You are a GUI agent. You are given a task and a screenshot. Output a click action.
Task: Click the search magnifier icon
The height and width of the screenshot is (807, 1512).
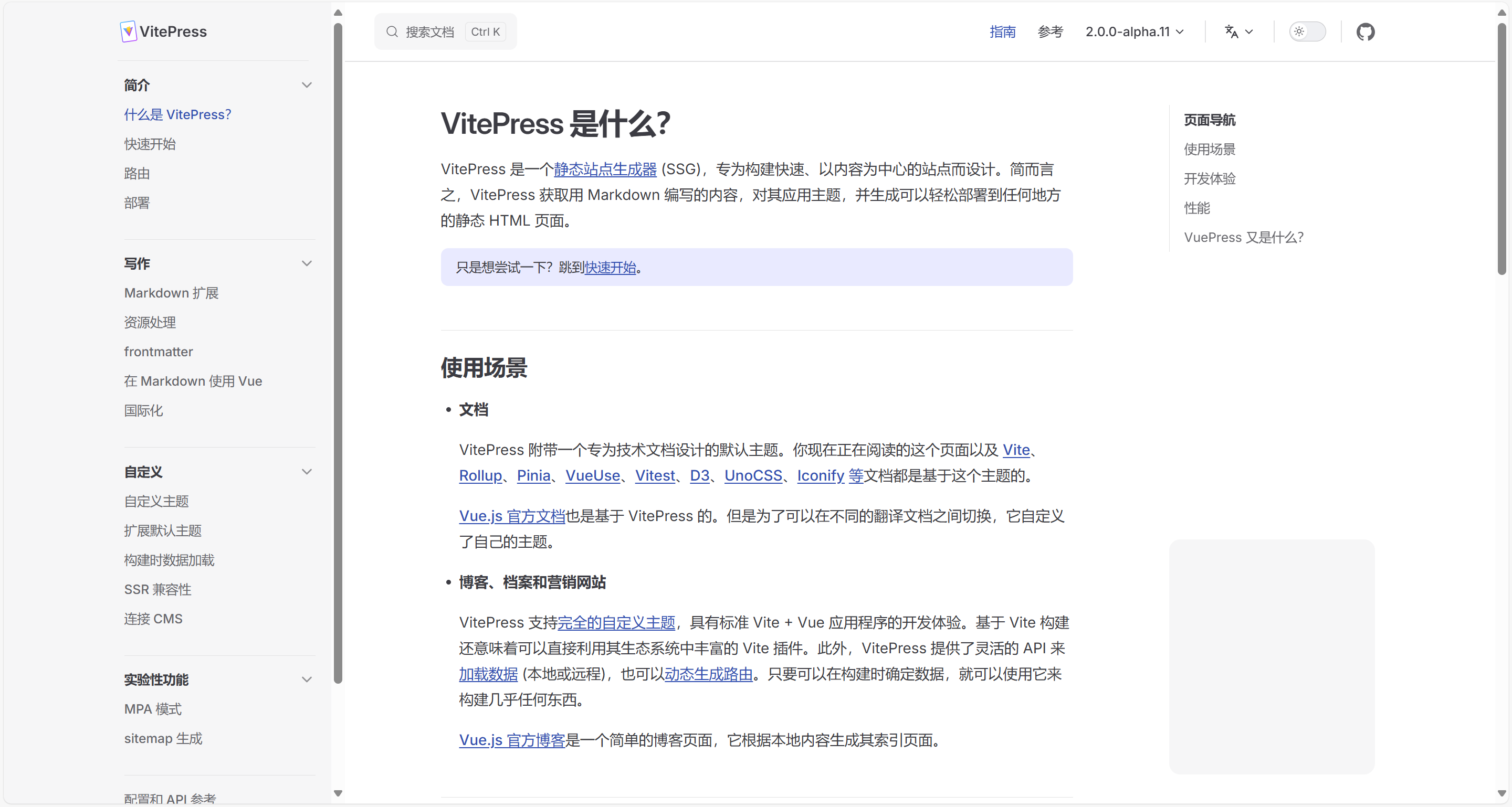[392, 31]
